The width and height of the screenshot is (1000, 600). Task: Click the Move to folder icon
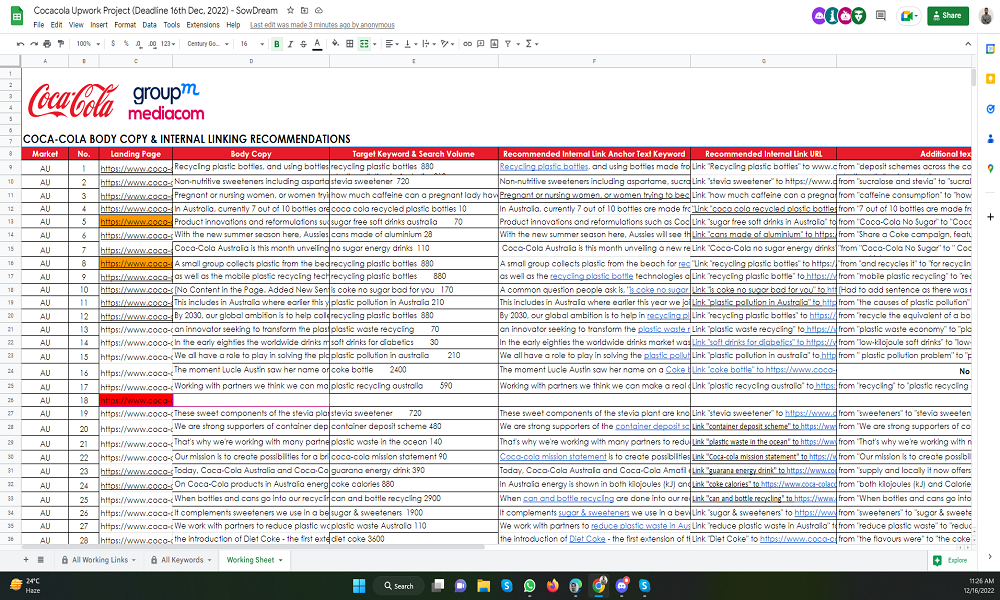(x=304, y=10)
